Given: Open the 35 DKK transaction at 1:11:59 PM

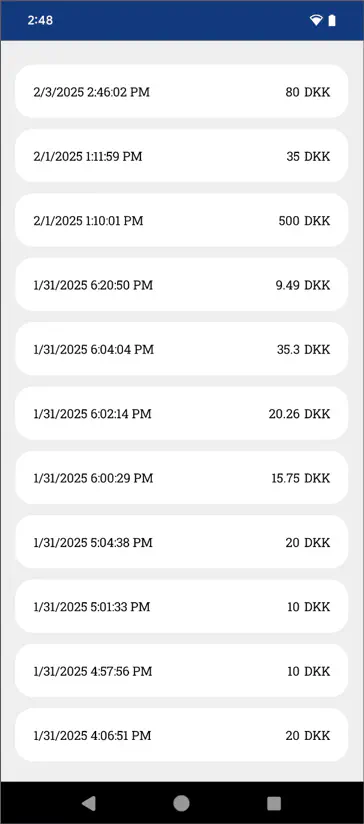Looking at the screenshot, I should pos(182,156).
